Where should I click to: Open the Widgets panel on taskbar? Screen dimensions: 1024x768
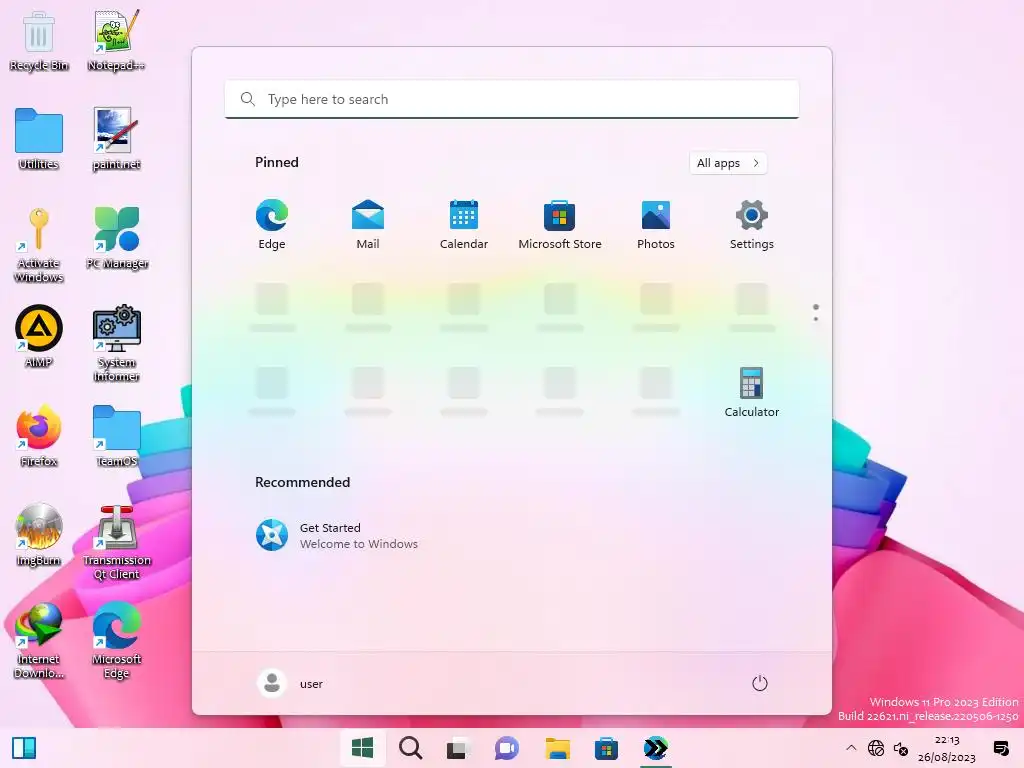click(x=24, y=748)
